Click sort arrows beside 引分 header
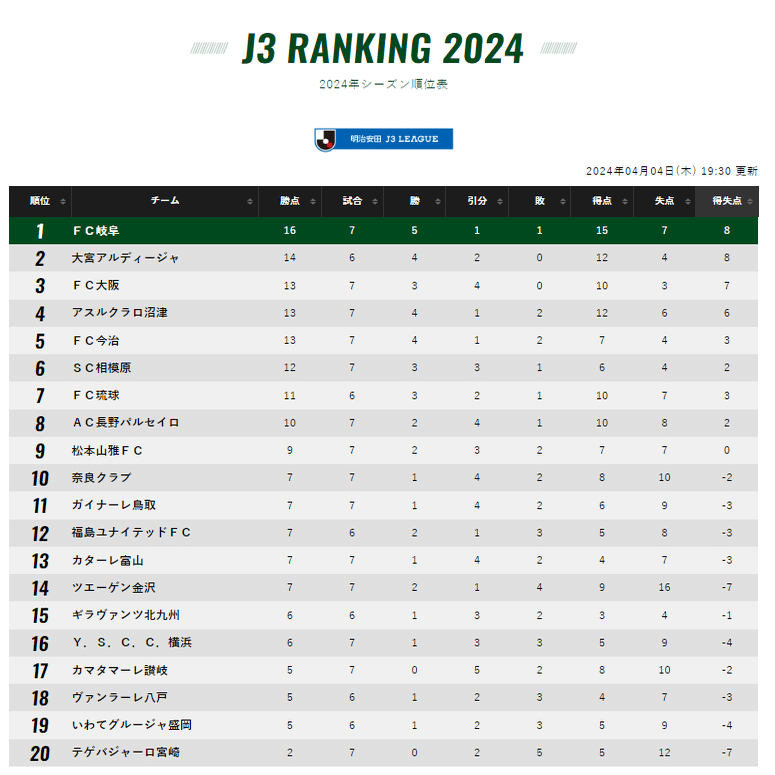Viewport: 775px width, 775px height. (500, 201)
